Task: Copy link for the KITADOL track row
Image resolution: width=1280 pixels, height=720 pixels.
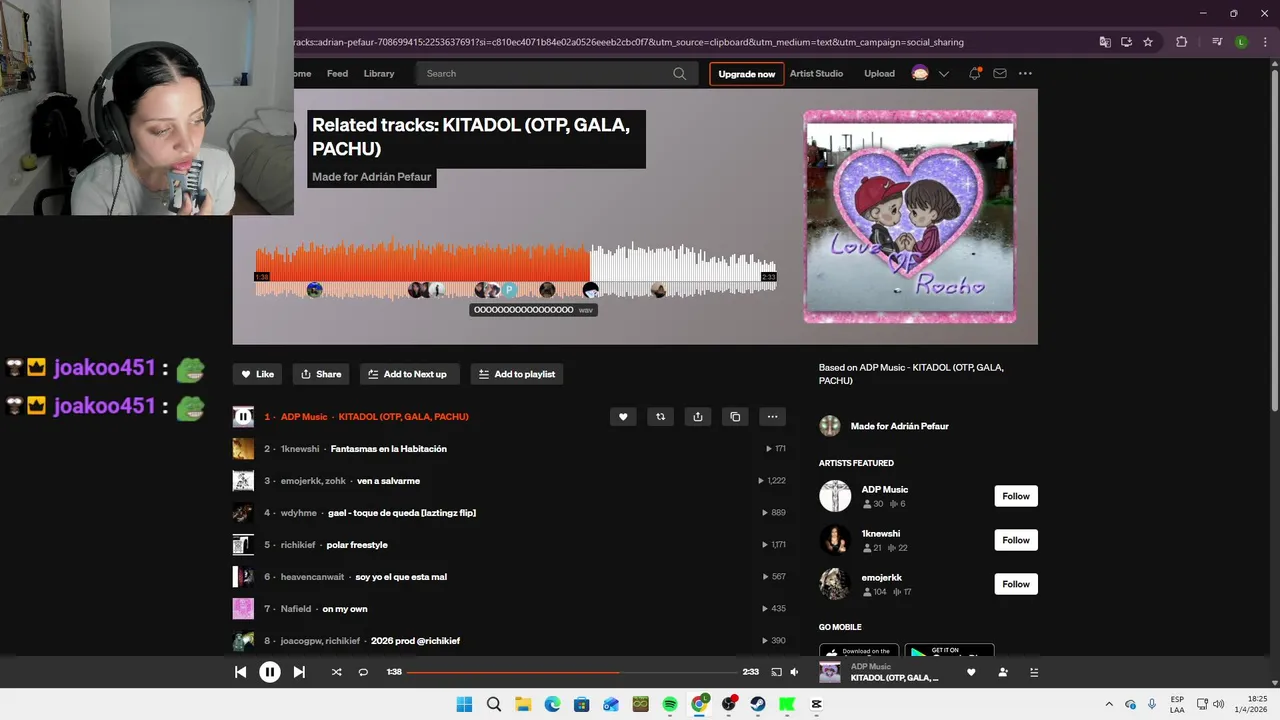Action: [x=735, y=417]
